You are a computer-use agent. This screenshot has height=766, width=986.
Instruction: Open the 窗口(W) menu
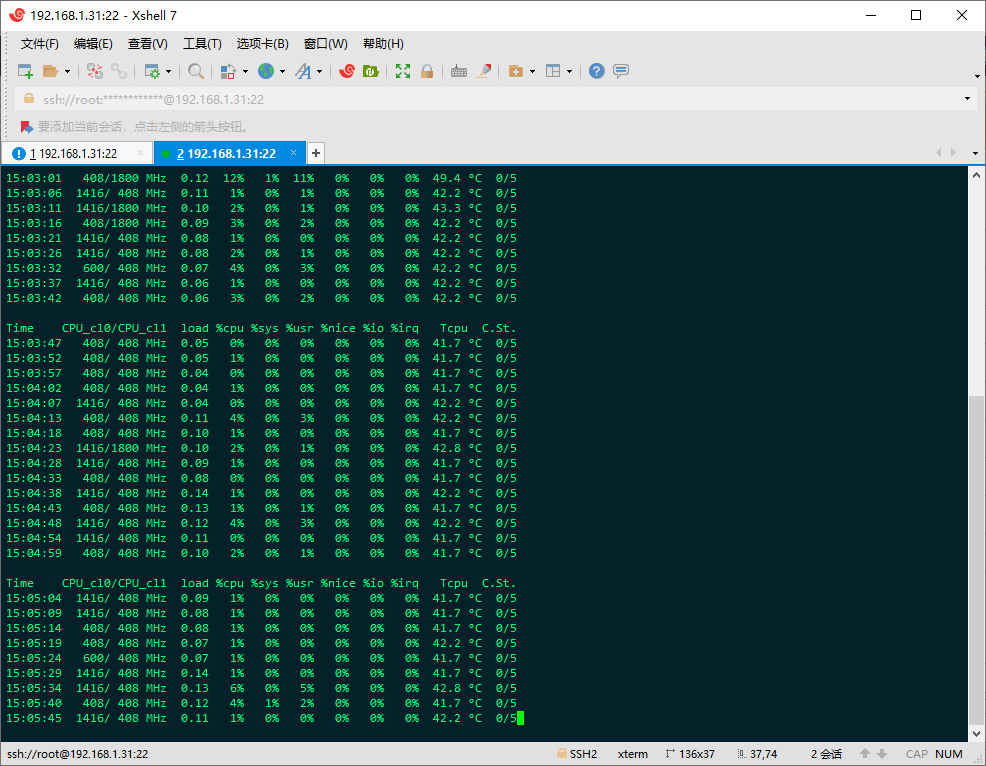click(x=326, y=43)
